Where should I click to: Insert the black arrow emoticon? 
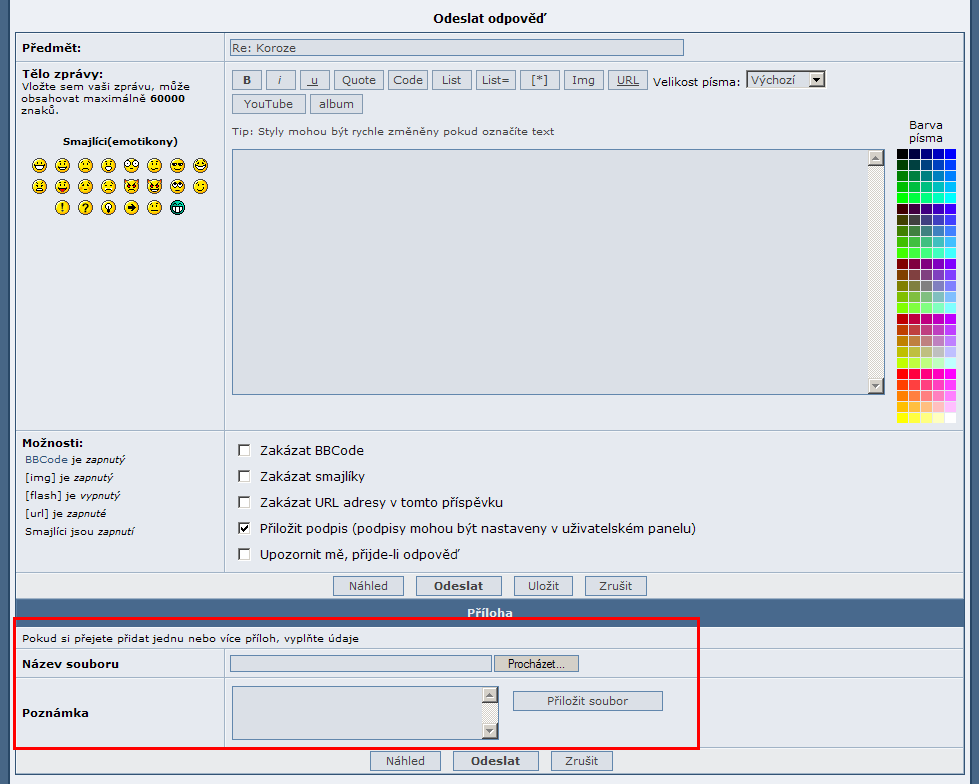[132, 208]
